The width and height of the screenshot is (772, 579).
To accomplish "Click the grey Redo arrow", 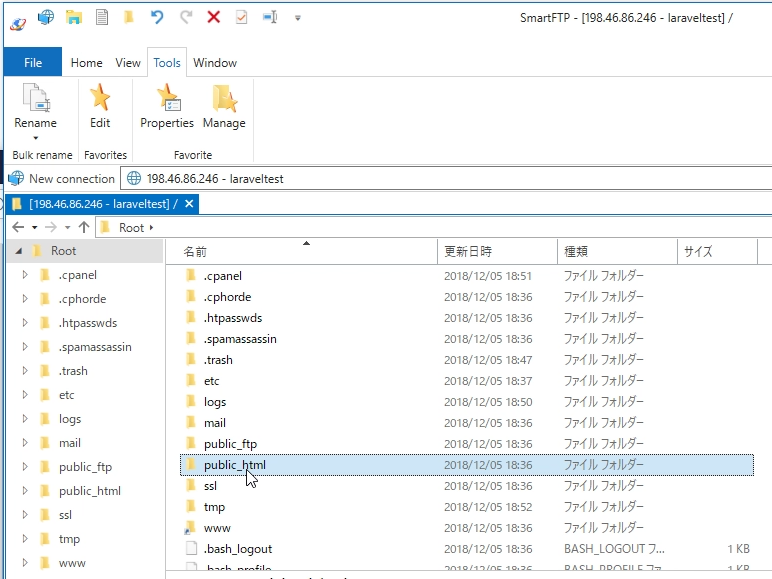I will 186,18.
